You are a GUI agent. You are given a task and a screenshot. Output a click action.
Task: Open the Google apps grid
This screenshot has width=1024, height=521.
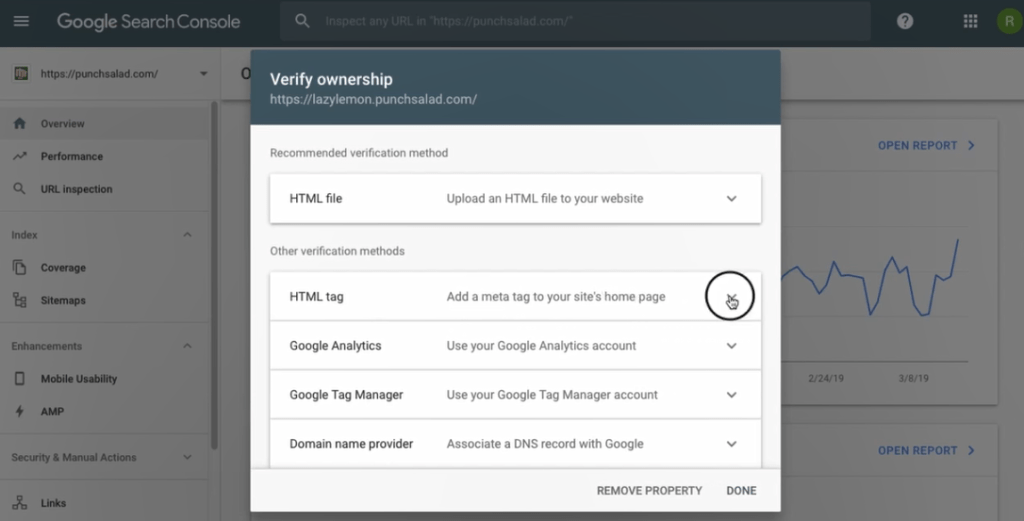(970, 21)
